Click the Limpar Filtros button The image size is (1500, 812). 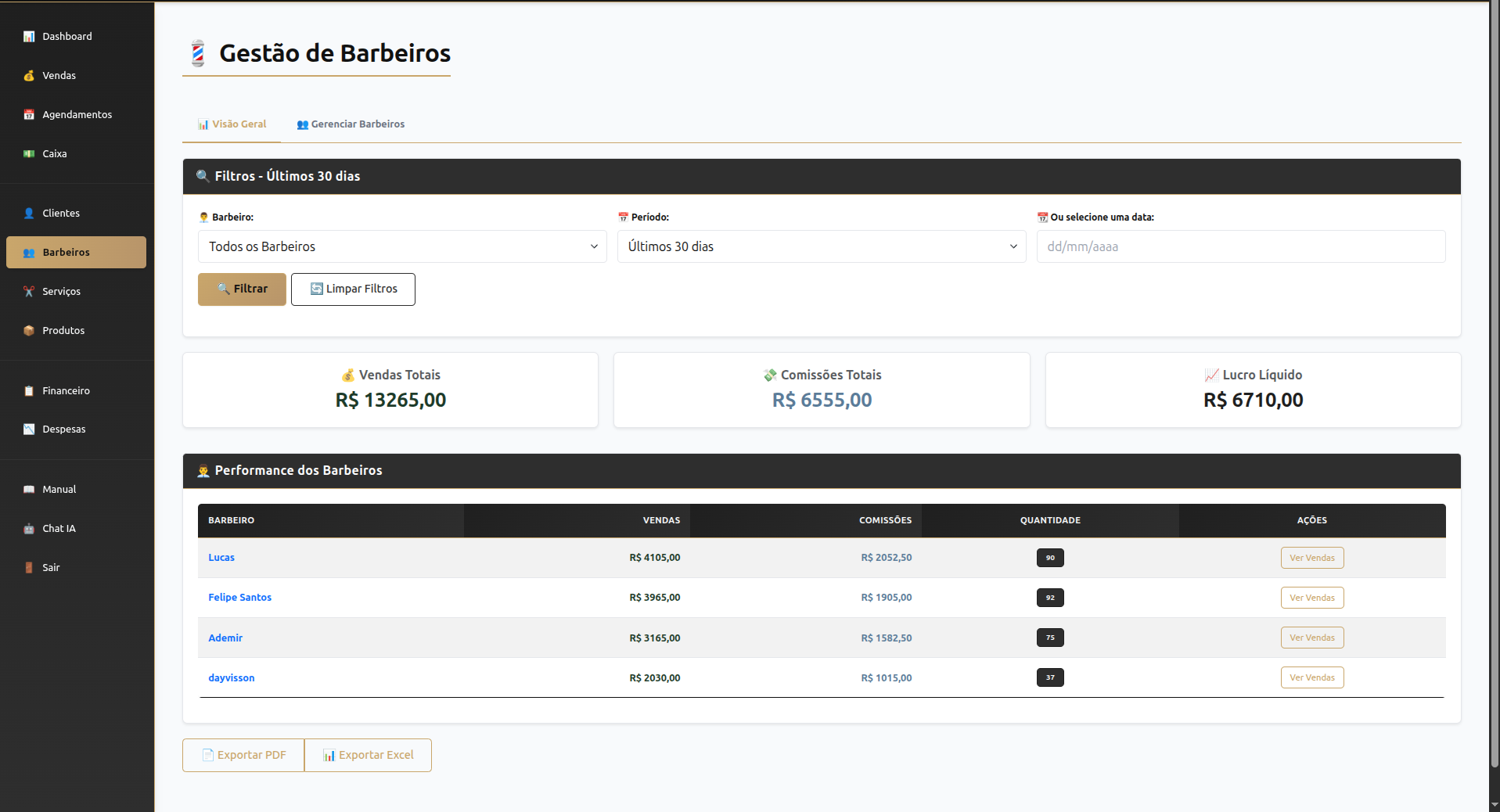[x=353, y=289]
